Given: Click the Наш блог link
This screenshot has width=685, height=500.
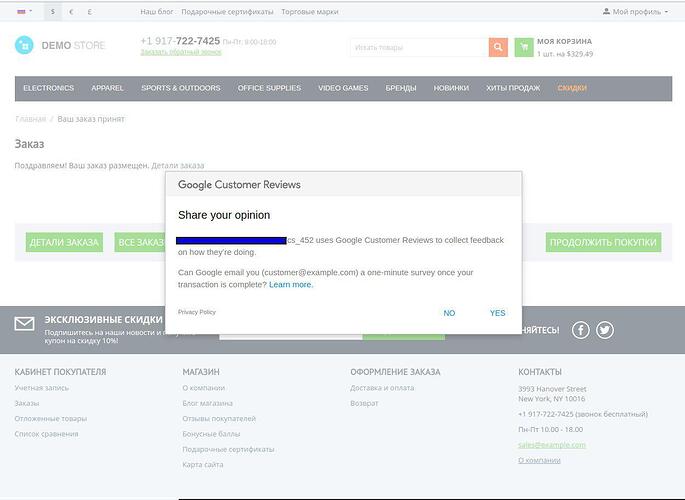Looking at the screenshot, I should [157, 12].
